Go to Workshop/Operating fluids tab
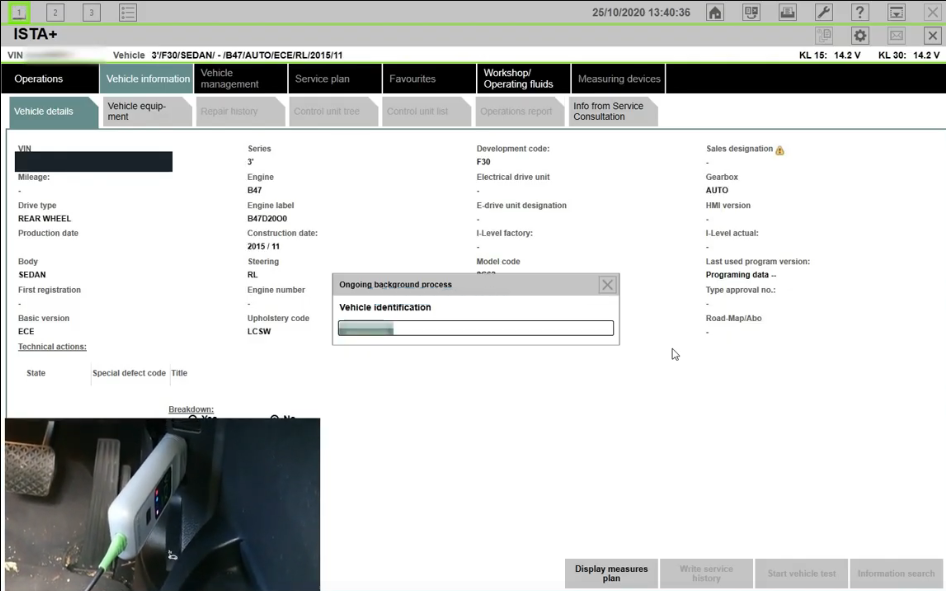946x591 pixels. click(523, 78)
